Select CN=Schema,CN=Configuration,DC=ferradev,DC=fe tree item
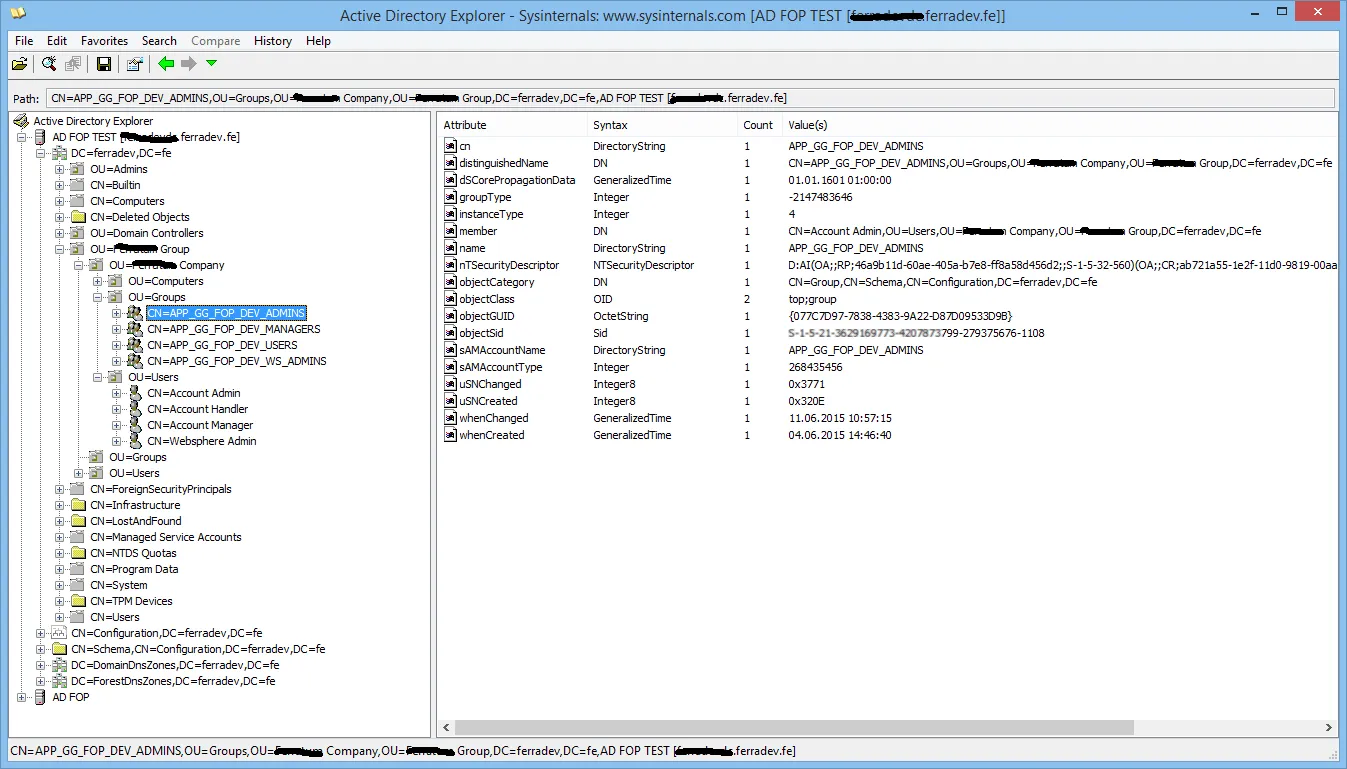This screenshot has height=769, width=1347. click(198, 649)
